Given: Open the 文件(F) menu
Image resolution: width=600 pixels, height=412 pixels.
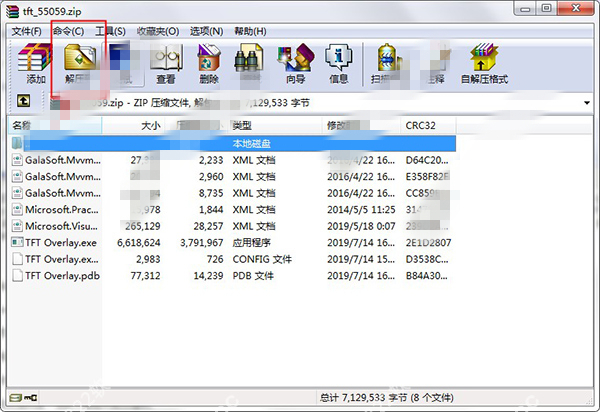Looking at the screenshot, I should pos(26,31).
